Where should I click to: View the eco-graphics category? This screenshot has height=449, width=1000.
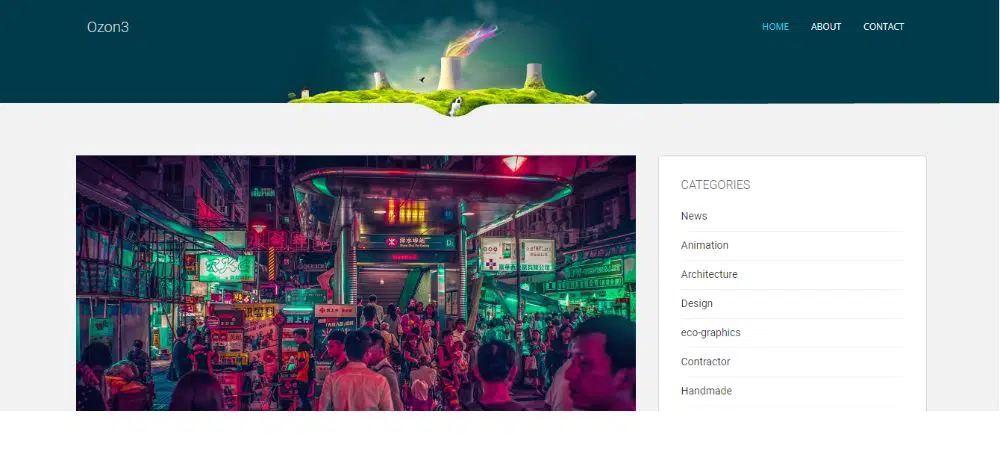tap(710, 332)
